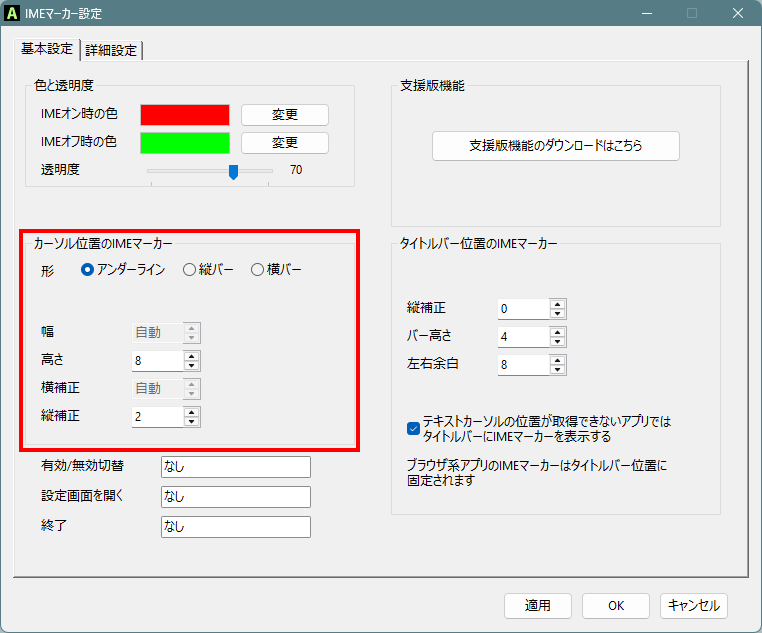Click the red IMEオン時の色 swatch
The width and height of the screenshot is (762, 633).
185,115
